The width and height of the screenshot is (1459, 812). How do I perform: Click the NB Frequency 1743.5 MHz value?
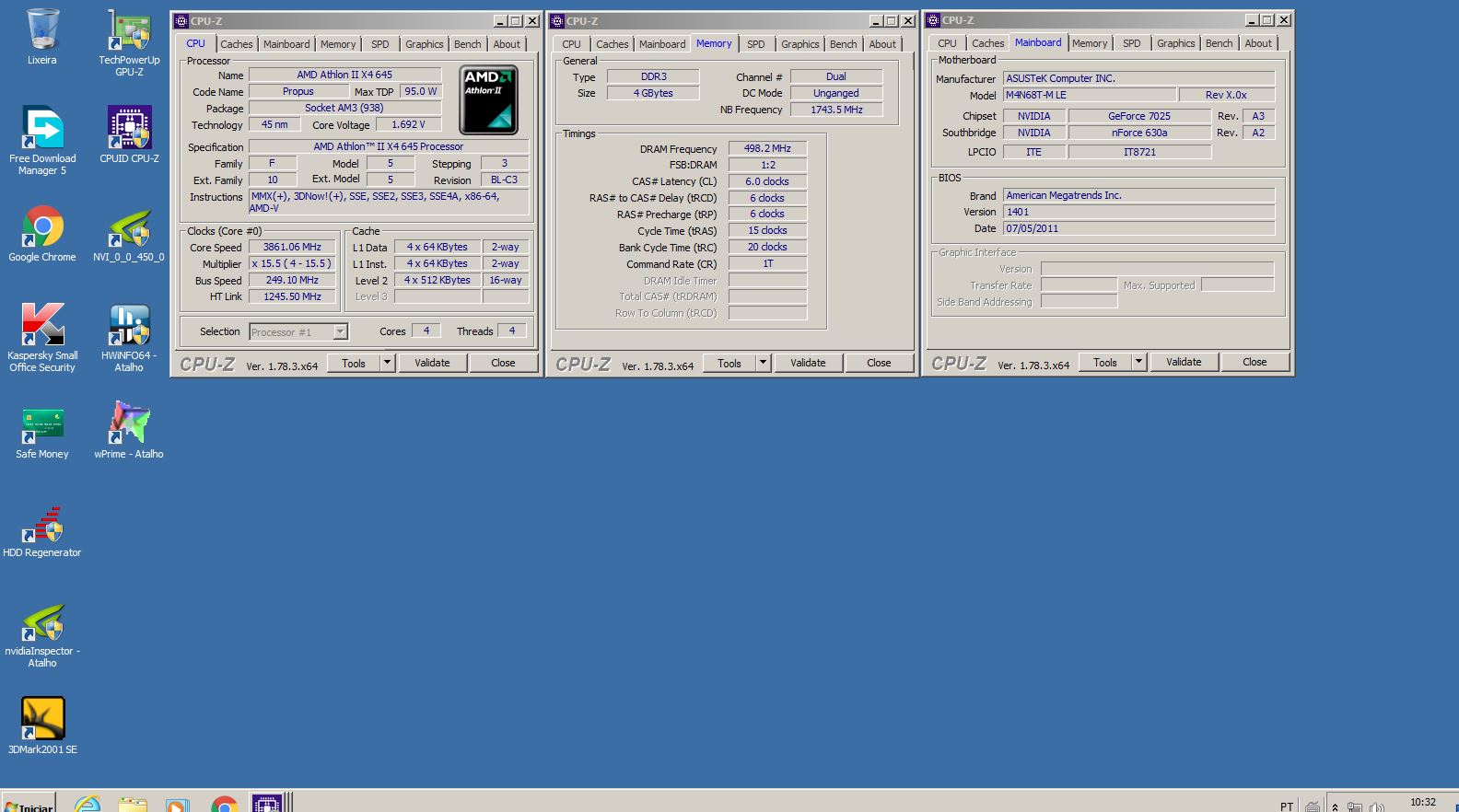tap(836, 110)
